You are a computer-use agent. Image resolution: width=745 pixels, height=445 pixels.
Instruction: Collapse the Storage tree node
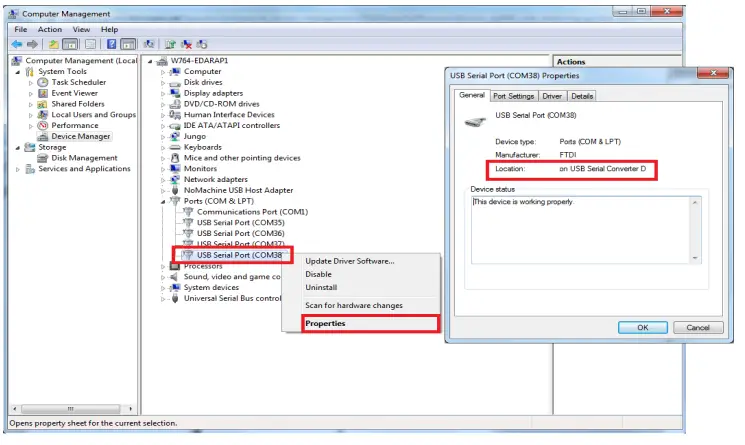point(18,147)
